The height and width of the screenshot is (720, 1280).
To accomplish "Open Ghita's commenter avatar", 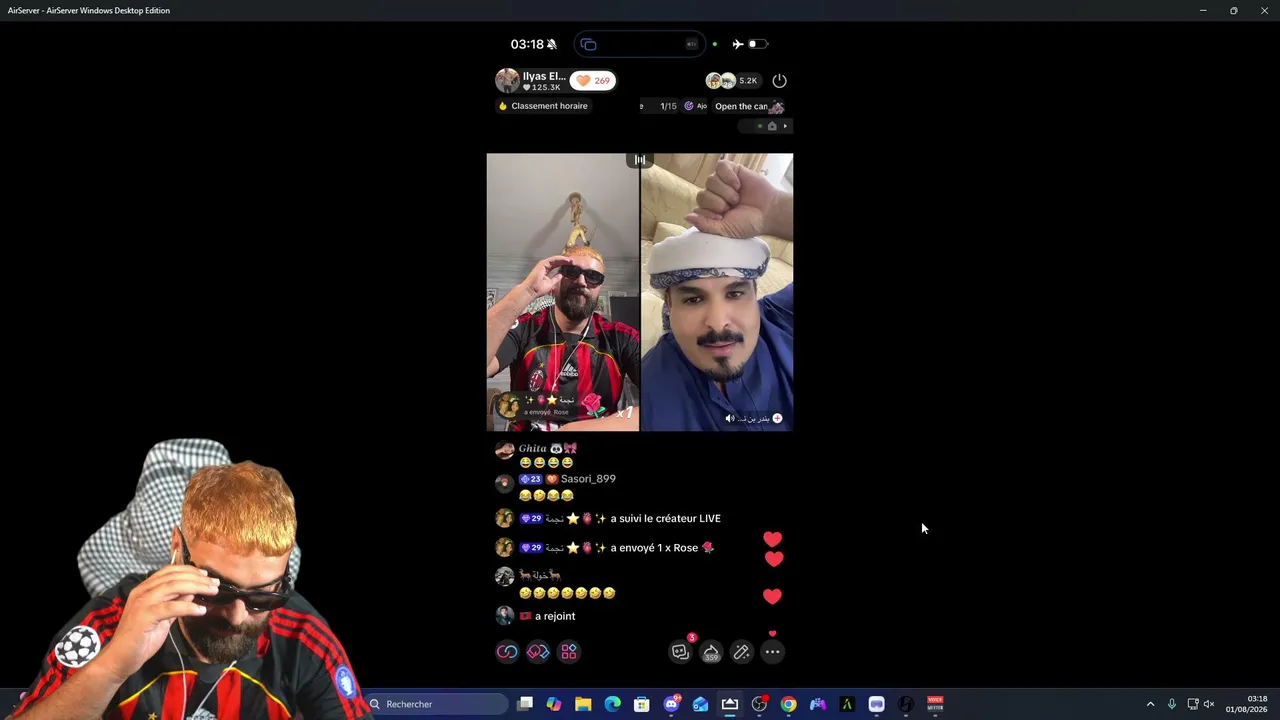I will 504,451.
